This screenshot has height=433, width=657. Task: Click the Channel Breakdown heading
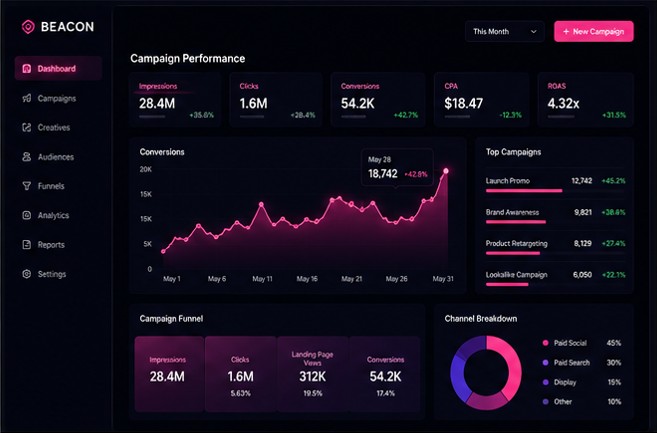point(481,319)
